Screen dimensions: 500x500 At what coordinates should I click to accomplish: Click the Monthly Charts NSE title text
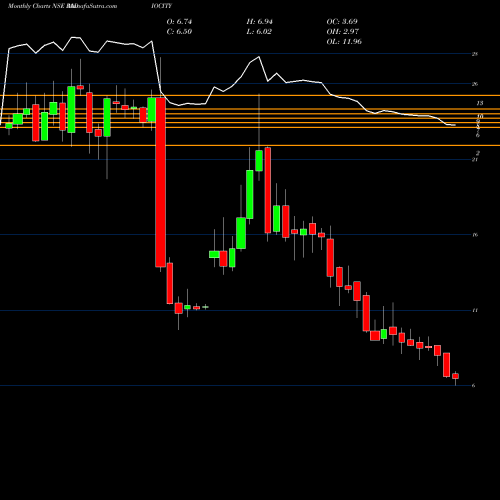[x=37, y=6]
